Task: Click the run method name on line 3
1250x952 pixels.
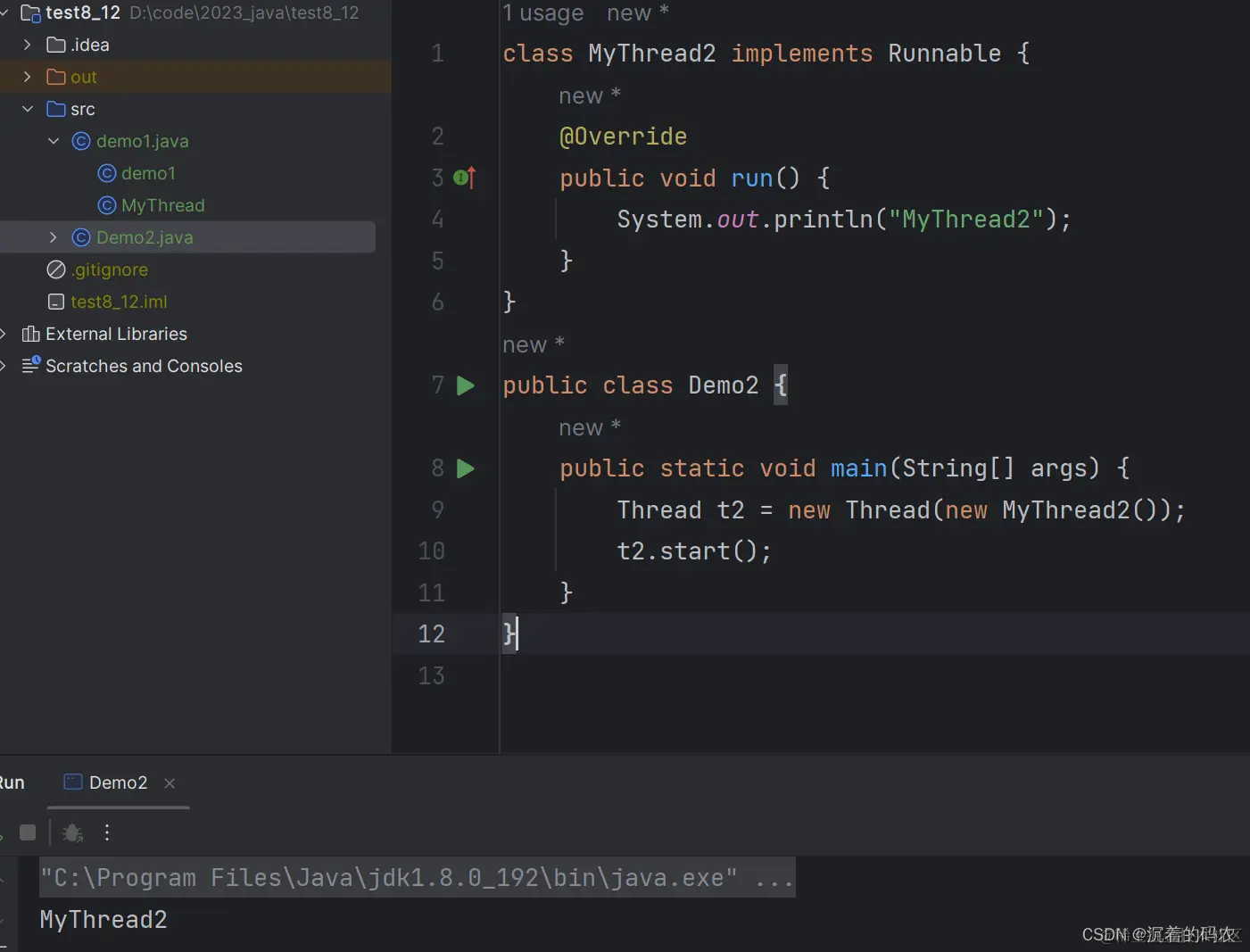Action: [752, 178]
